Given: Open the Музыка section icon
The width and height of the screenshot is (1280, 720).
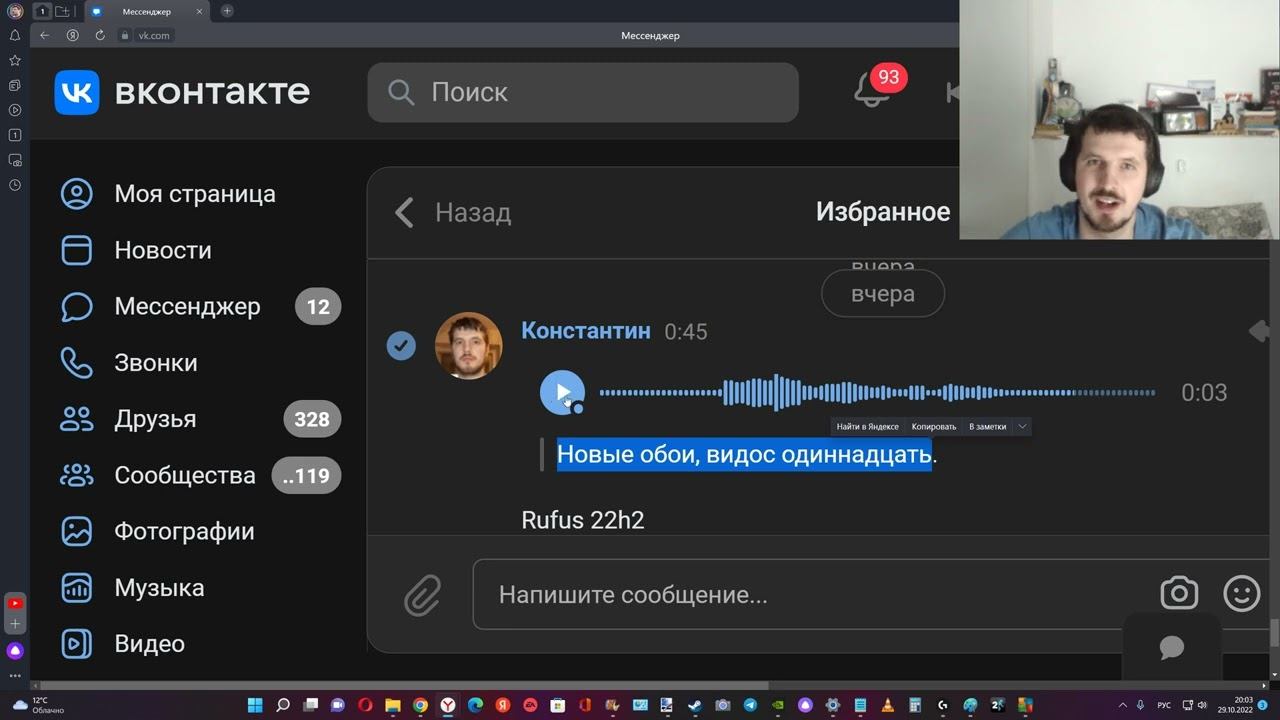Looking at the screenshot, I should [77, 588].
